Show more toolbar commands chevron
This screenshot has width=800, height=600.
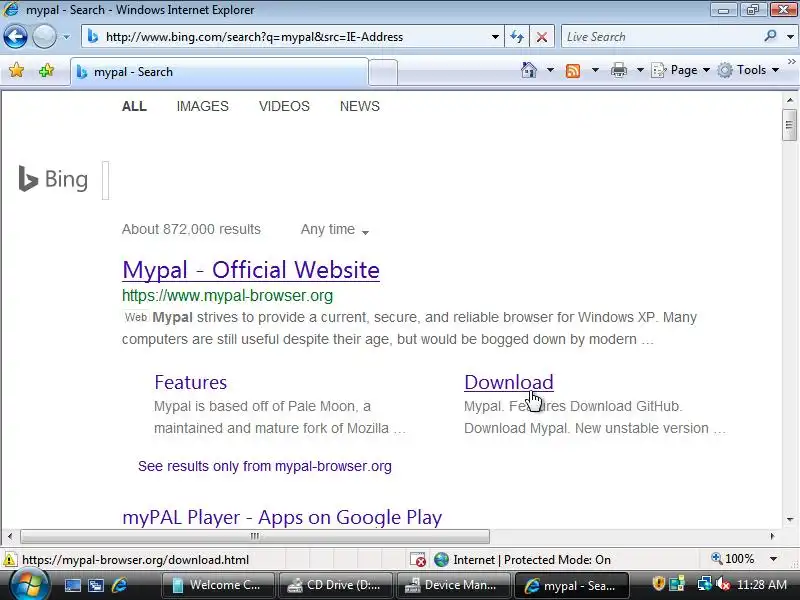(791, 61)
